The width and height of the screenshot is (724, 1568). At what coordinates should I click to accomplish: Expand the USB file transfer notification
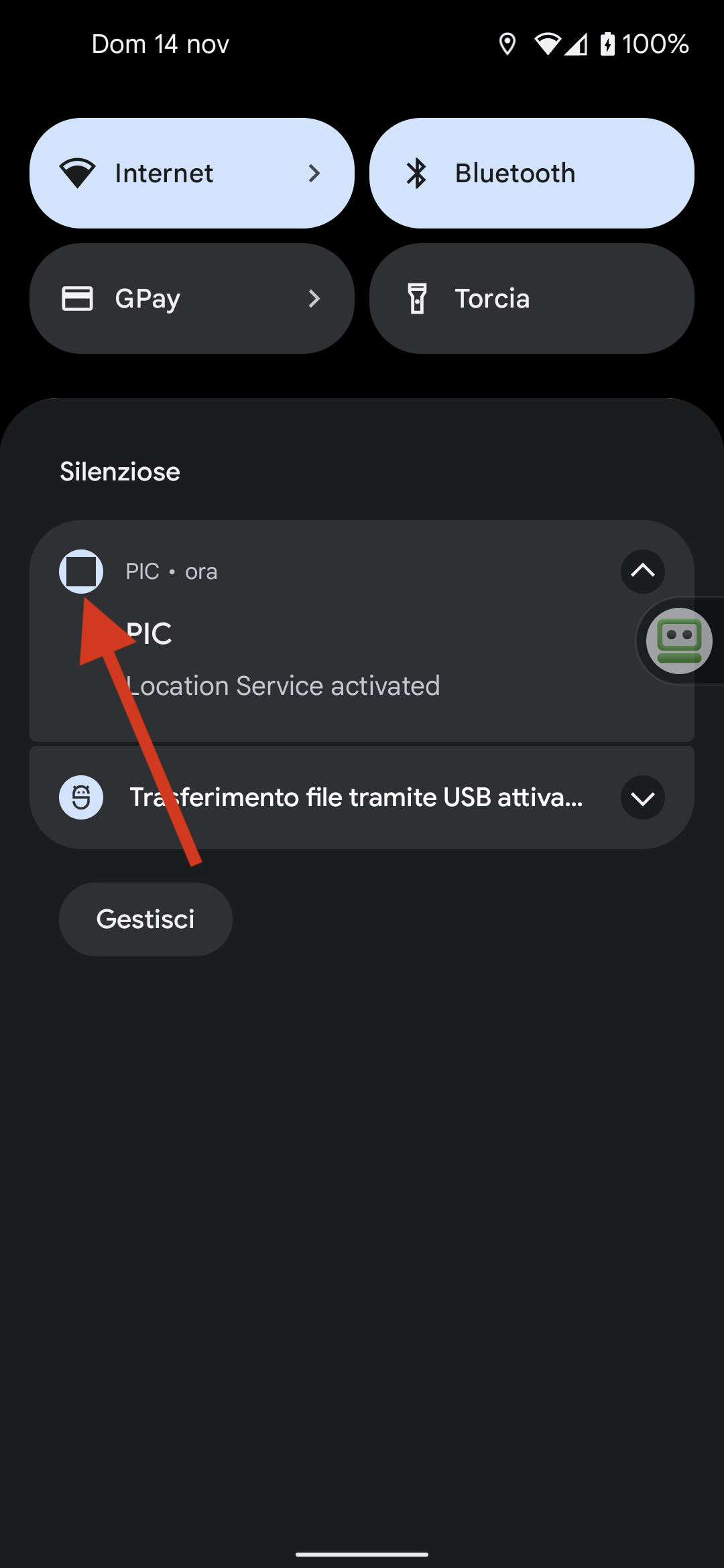642,797
